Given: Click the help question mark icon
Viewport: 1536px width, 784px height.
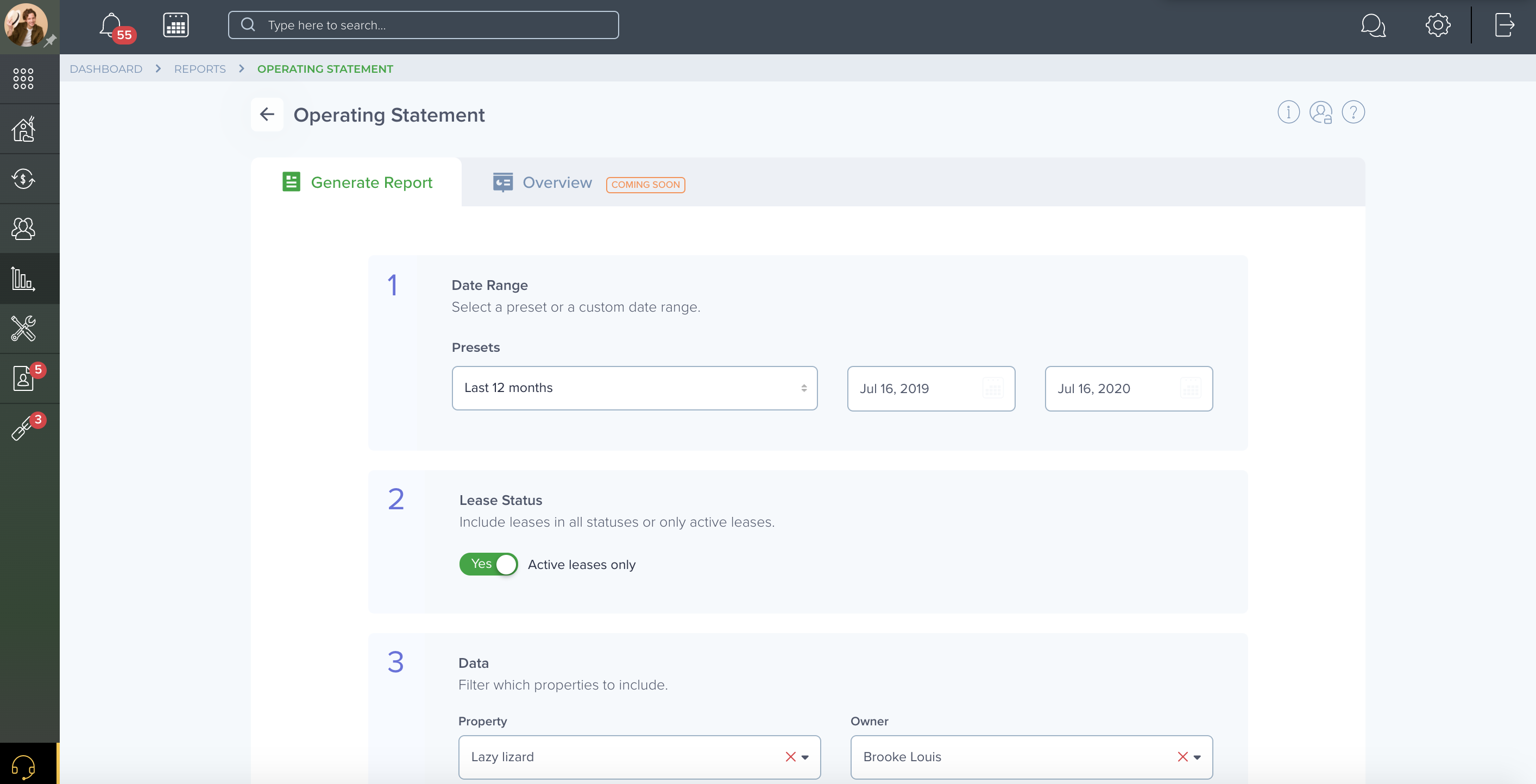Looking at the screenshot, I should (1353, 112).
